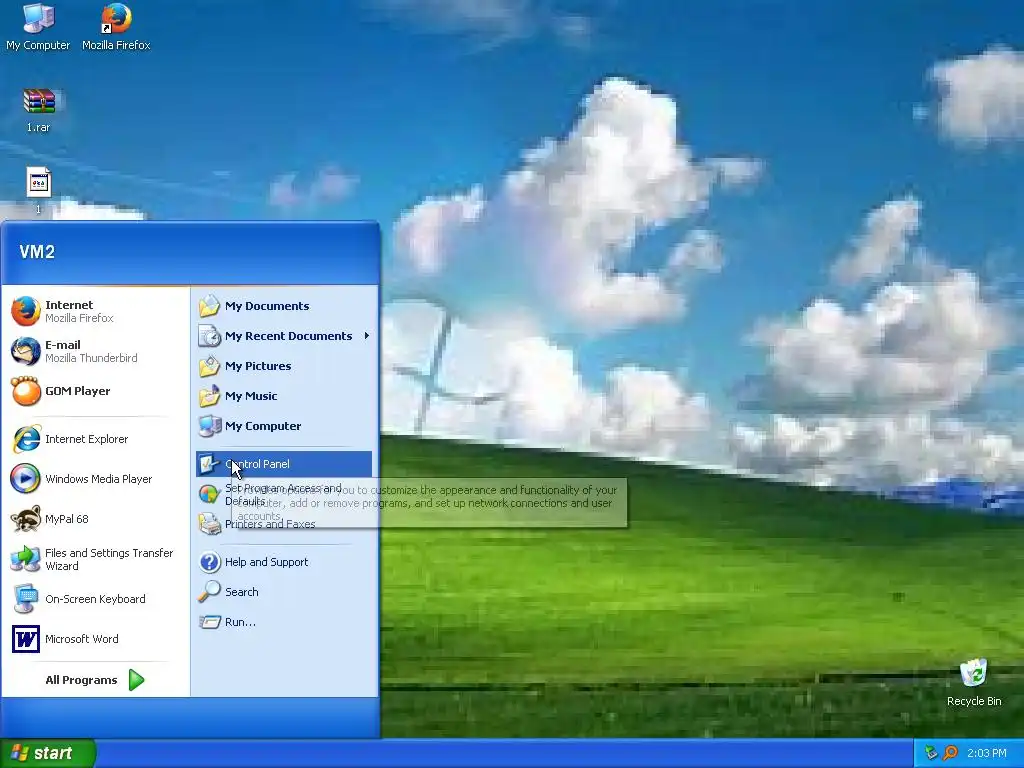
Task: Click the Firefox icon beside Internet
Action: click(25, 312)
